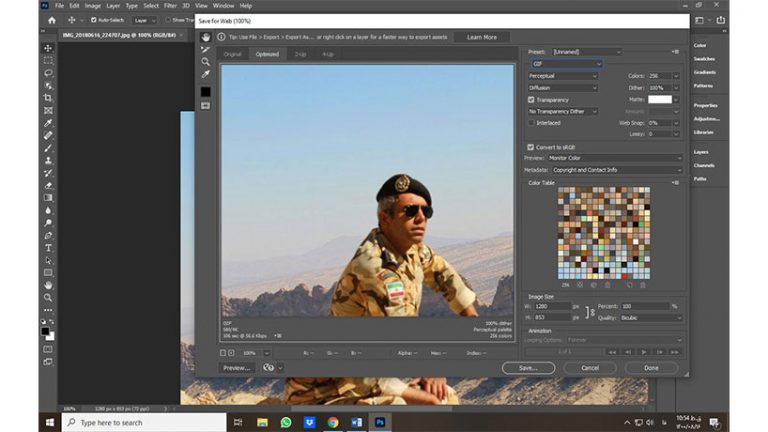Open the Diffusion dither method dropdown

[x=563, y=88]
